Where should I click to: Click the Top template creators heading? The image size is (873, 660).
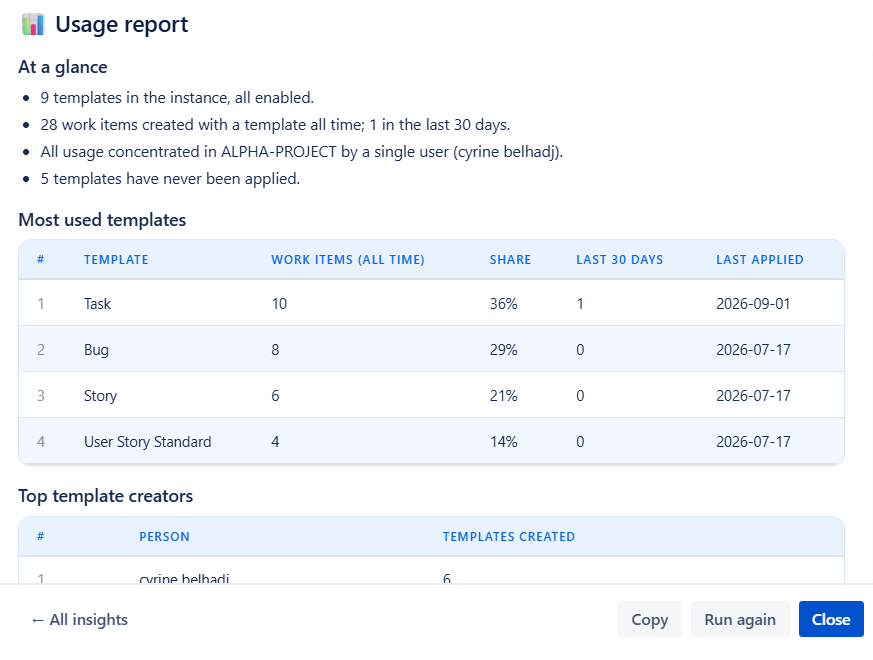click(106, 496)
